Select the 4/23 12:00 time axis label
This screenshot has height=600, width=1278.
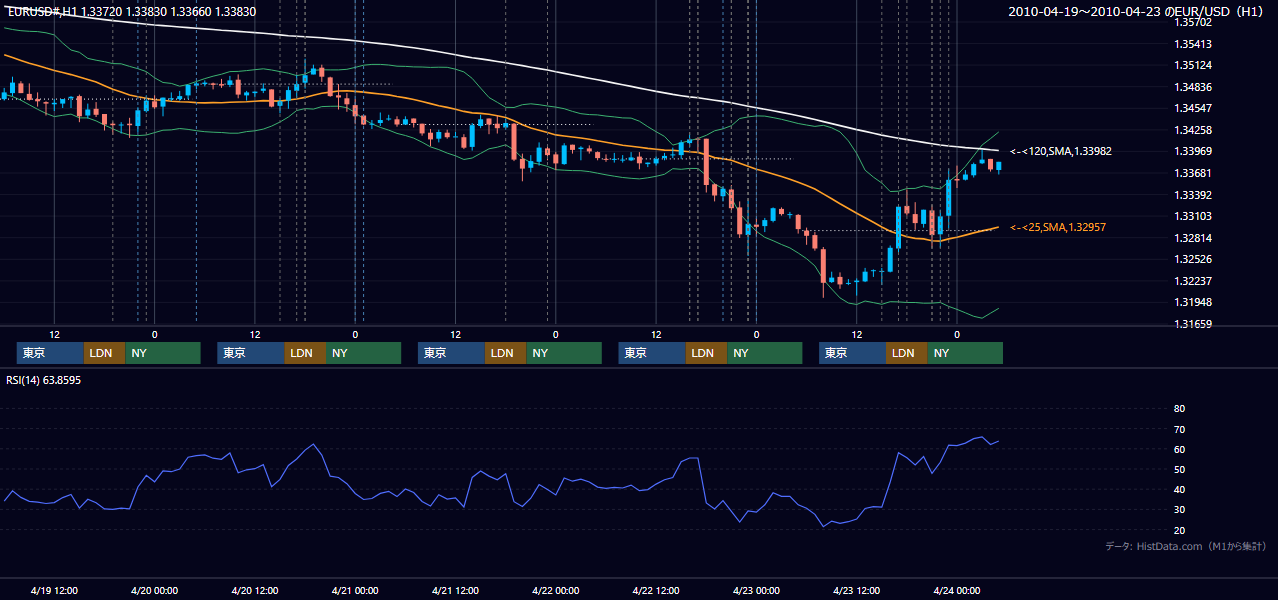pyautogui.click(x=856, y=591)
